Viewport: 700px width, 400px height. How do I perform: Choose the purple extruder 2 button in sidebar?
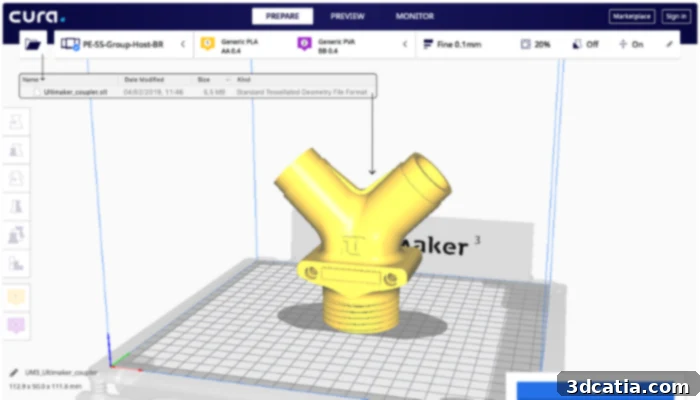coord(16,325)
